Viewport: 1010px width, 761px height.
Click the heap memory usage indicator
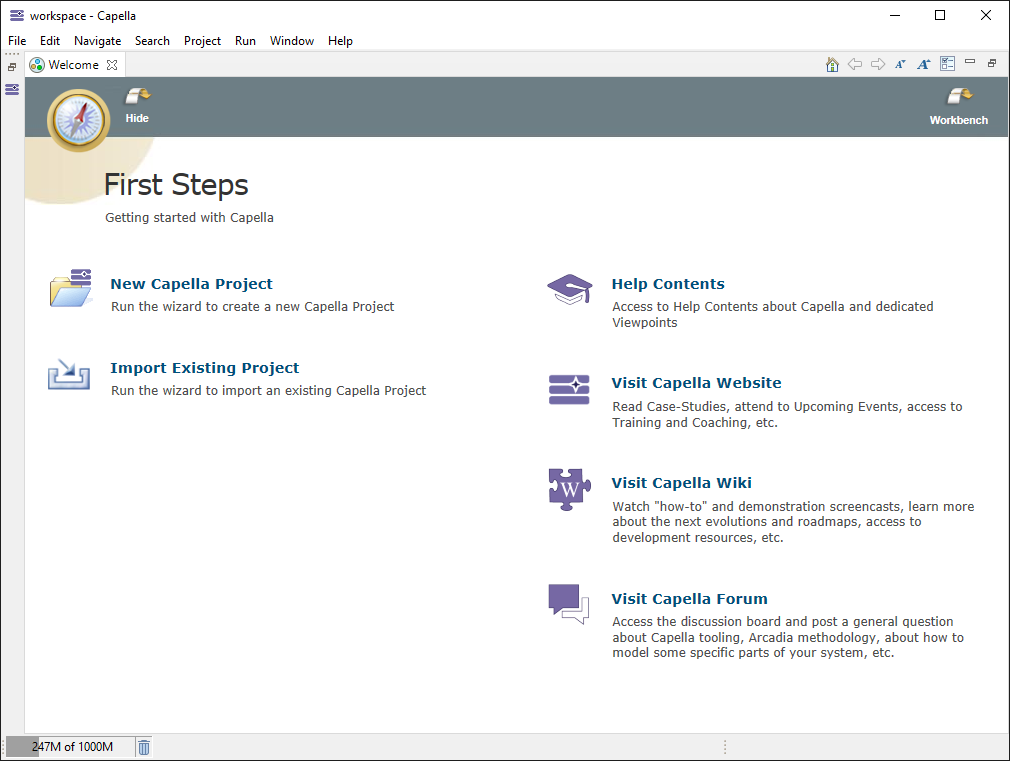[x=70, y=746]
